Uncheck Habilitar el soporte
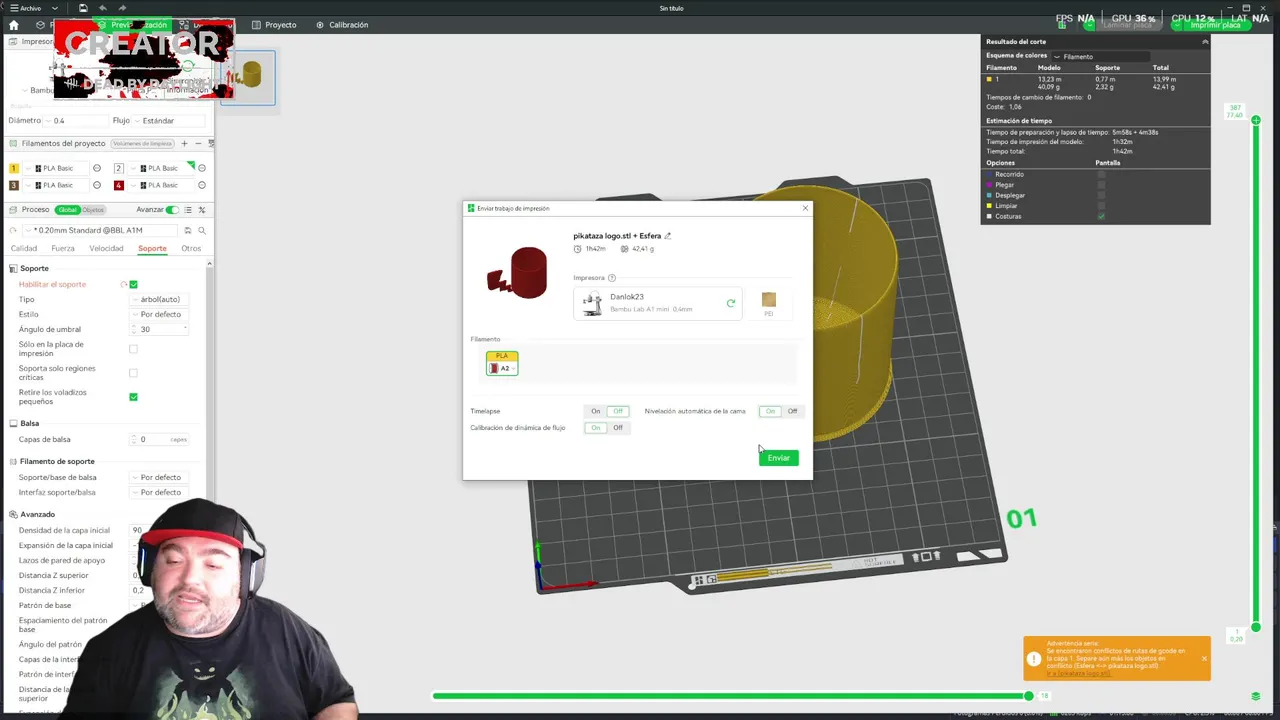The width and height of the screenshot is (1280, 720). pyautogui.click(x=133, y=285)
